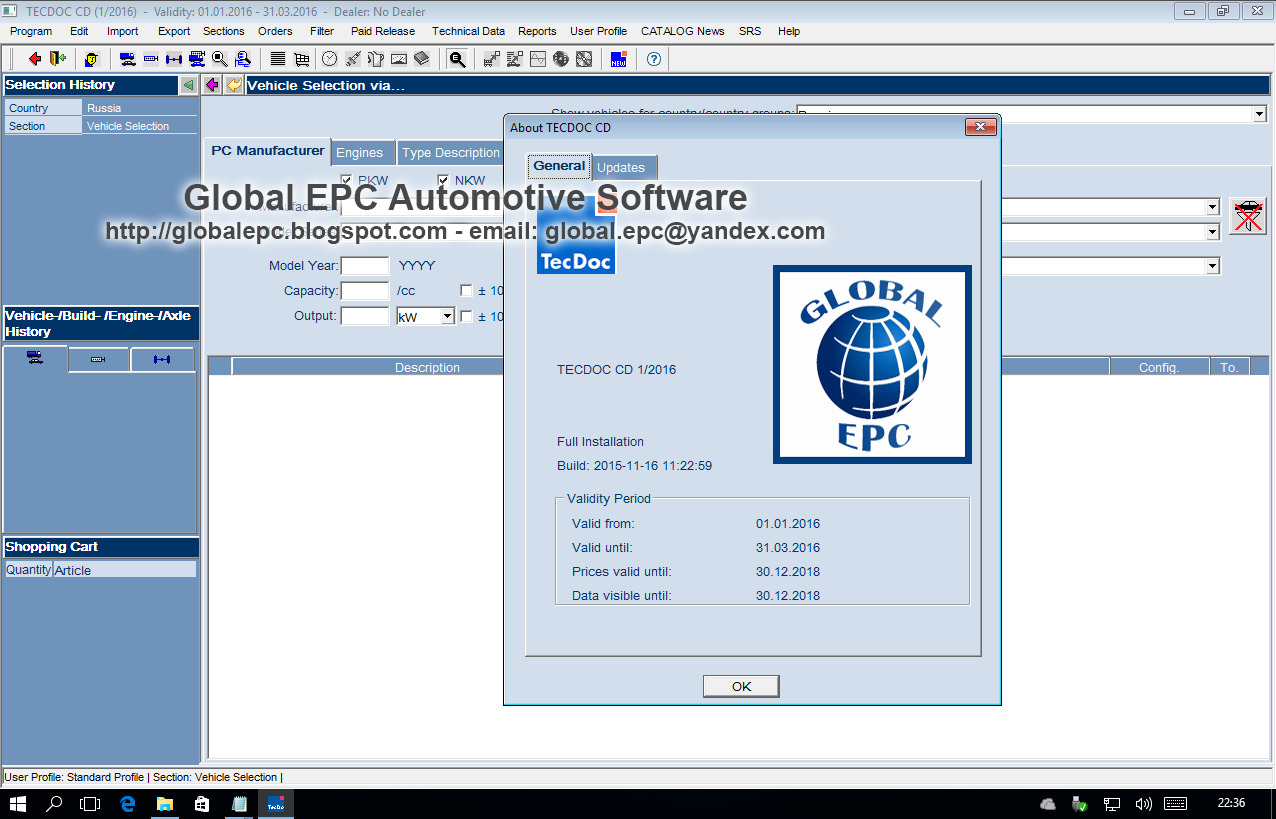Open the User Profile menu
Image resolution: width=1276 pixels, height=819 pixels.
point(598,31)
